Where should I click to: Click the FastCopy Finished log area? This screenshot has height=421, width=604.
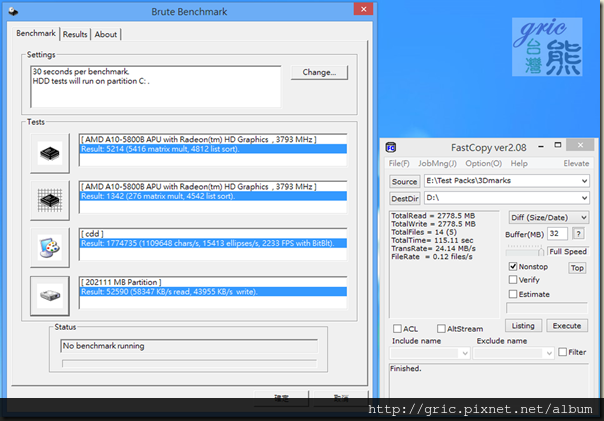point(488,381)
